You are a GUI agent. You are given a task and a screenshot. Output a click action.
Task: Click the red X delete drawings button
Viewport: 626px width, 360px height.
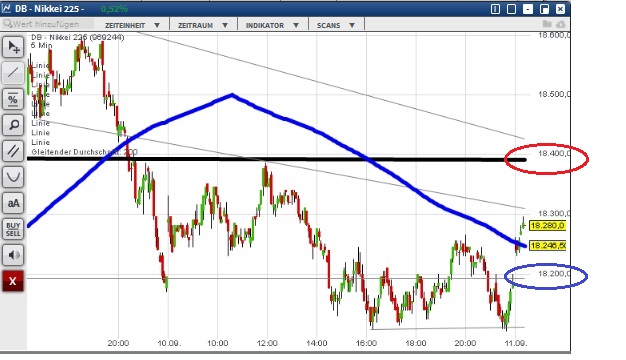13,281
